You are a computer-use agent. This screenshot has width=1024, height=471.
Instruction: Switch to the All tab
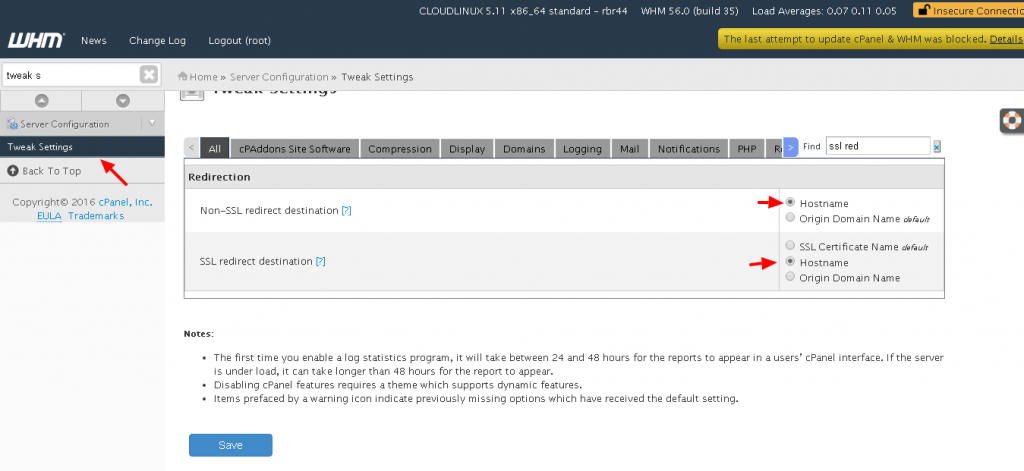click(x=214, y=148)
